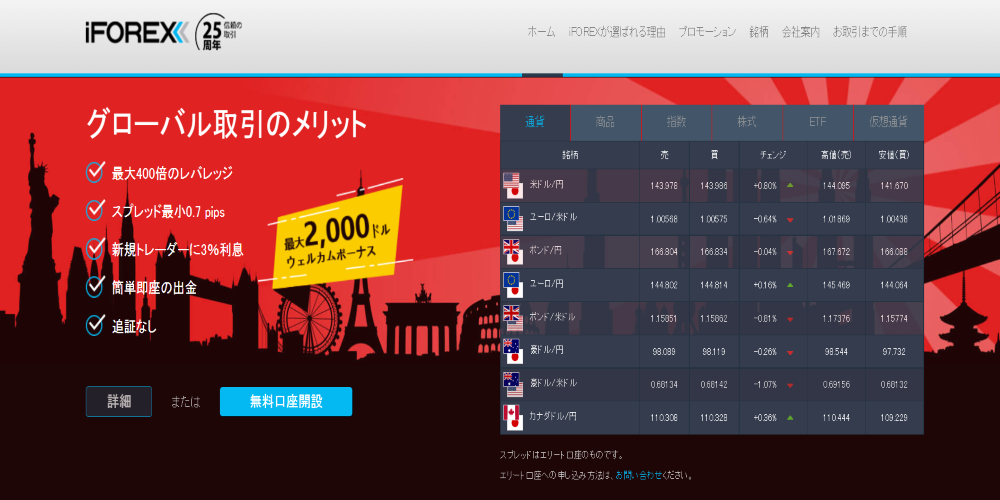Screen dimensions: 1000x500
Task: Click the checkmark icon beside 追証なし
Action: coord(94,325)
